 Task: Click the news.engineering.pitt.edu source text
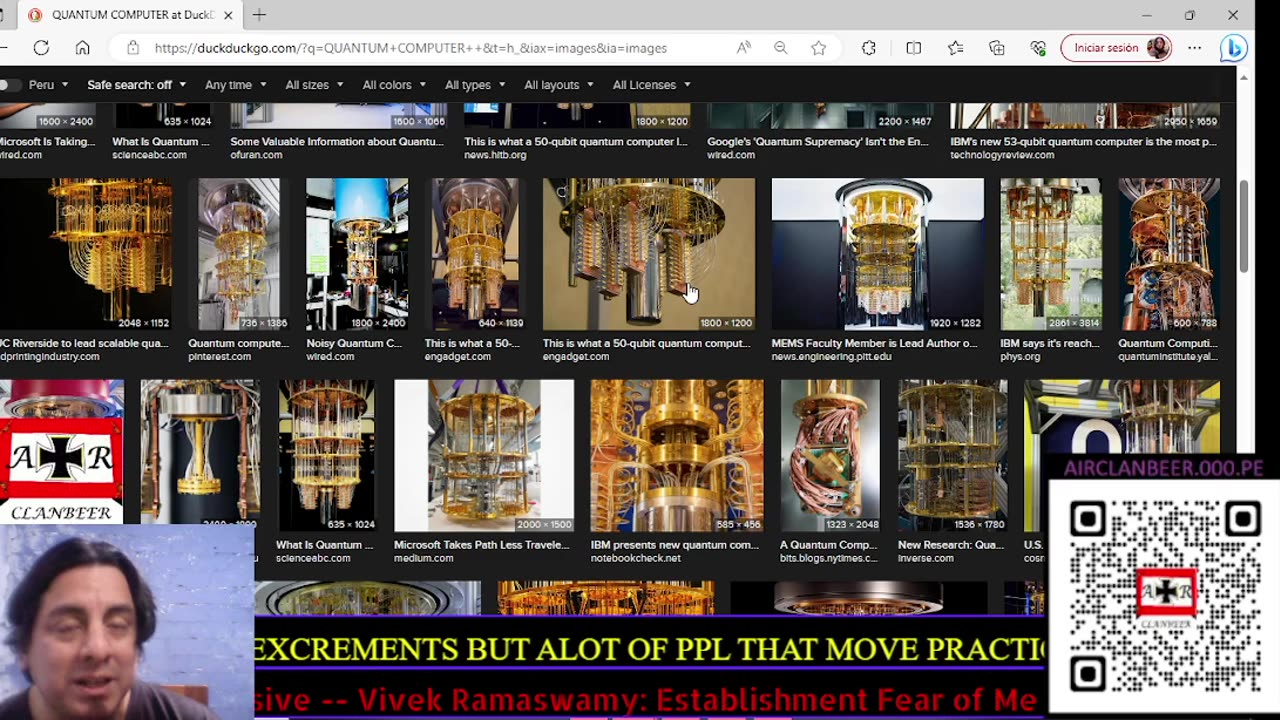(831, 356)
